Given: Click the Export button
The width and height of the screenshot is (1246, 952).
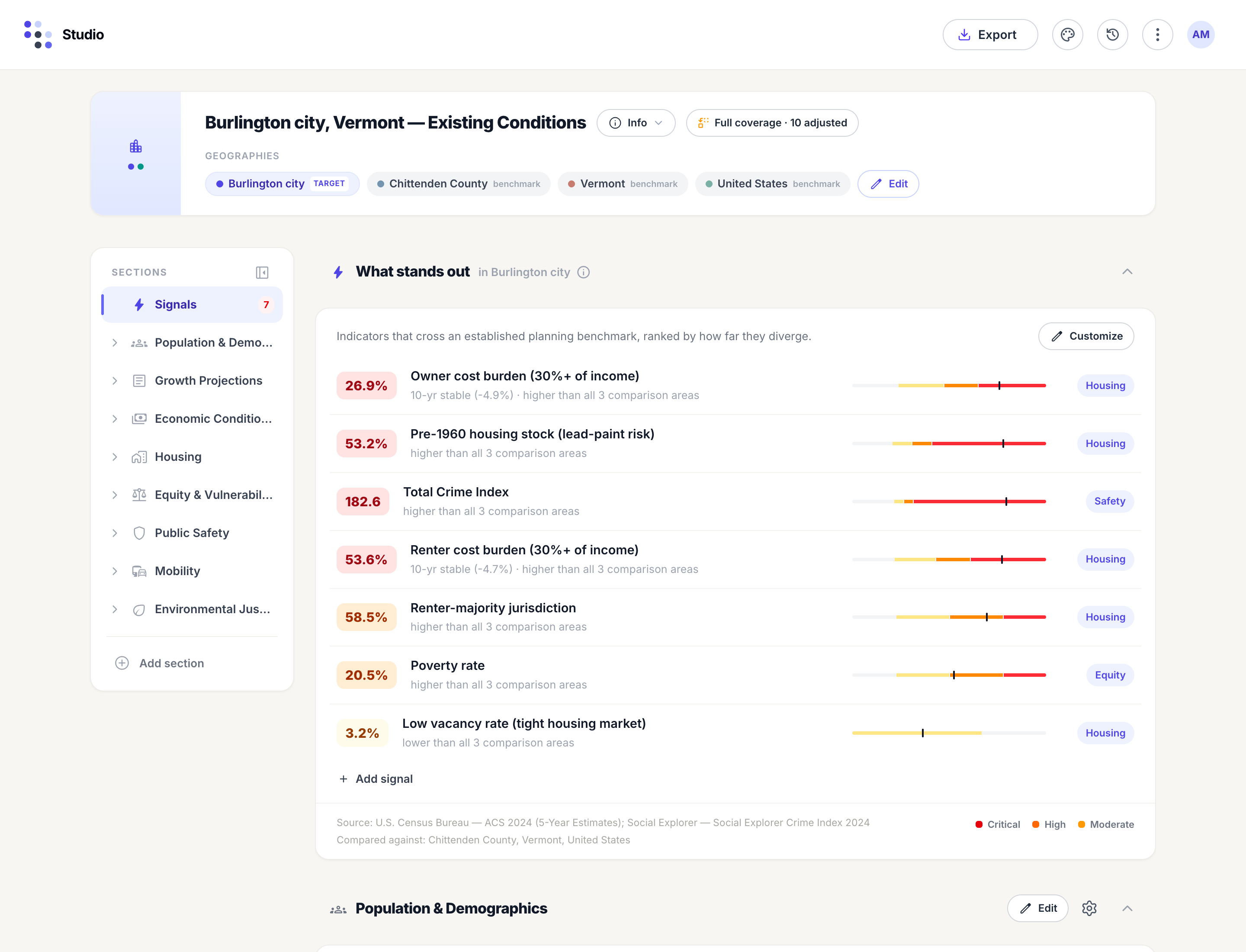Looking at the screenshot, I should tap(990, 35).
